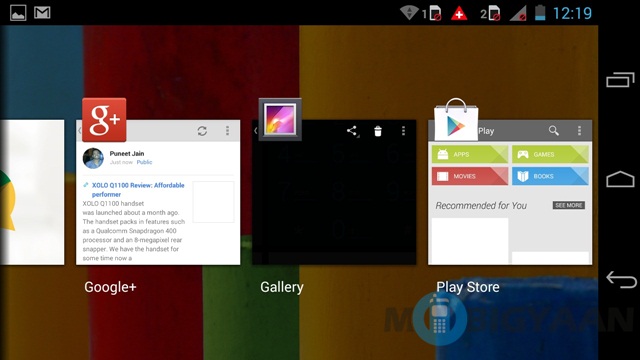
Task: Tap the Play Store app label
Action: [x=468, y=287]
